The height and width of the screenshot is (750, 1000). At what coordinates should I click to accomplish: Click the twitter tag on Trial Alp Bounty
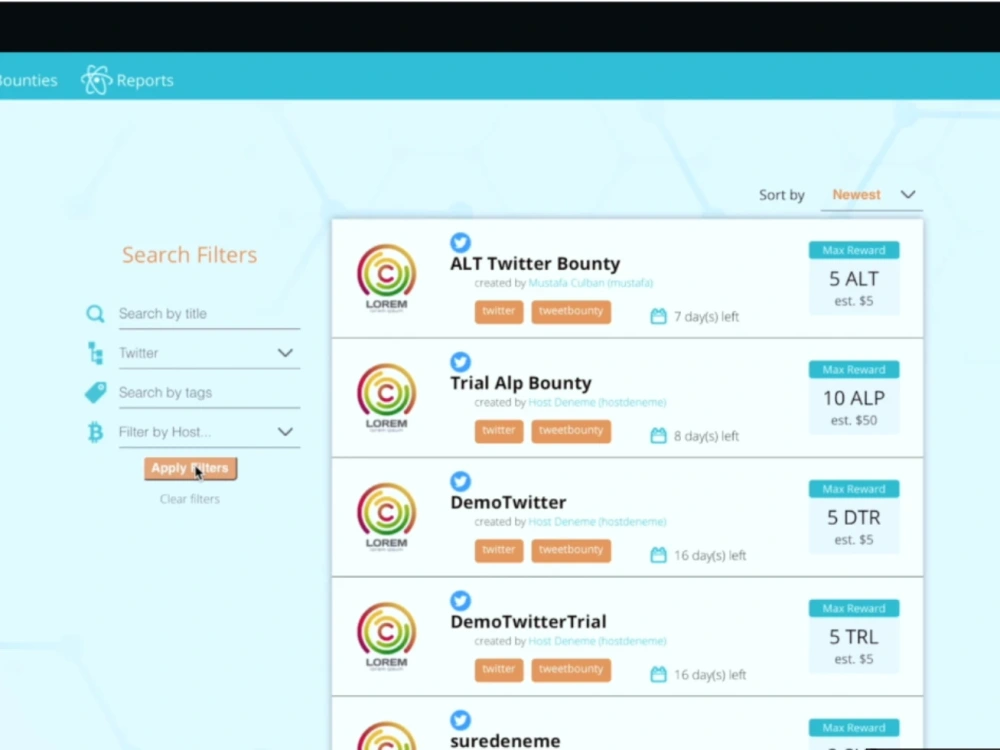click(x=499, y=430)
